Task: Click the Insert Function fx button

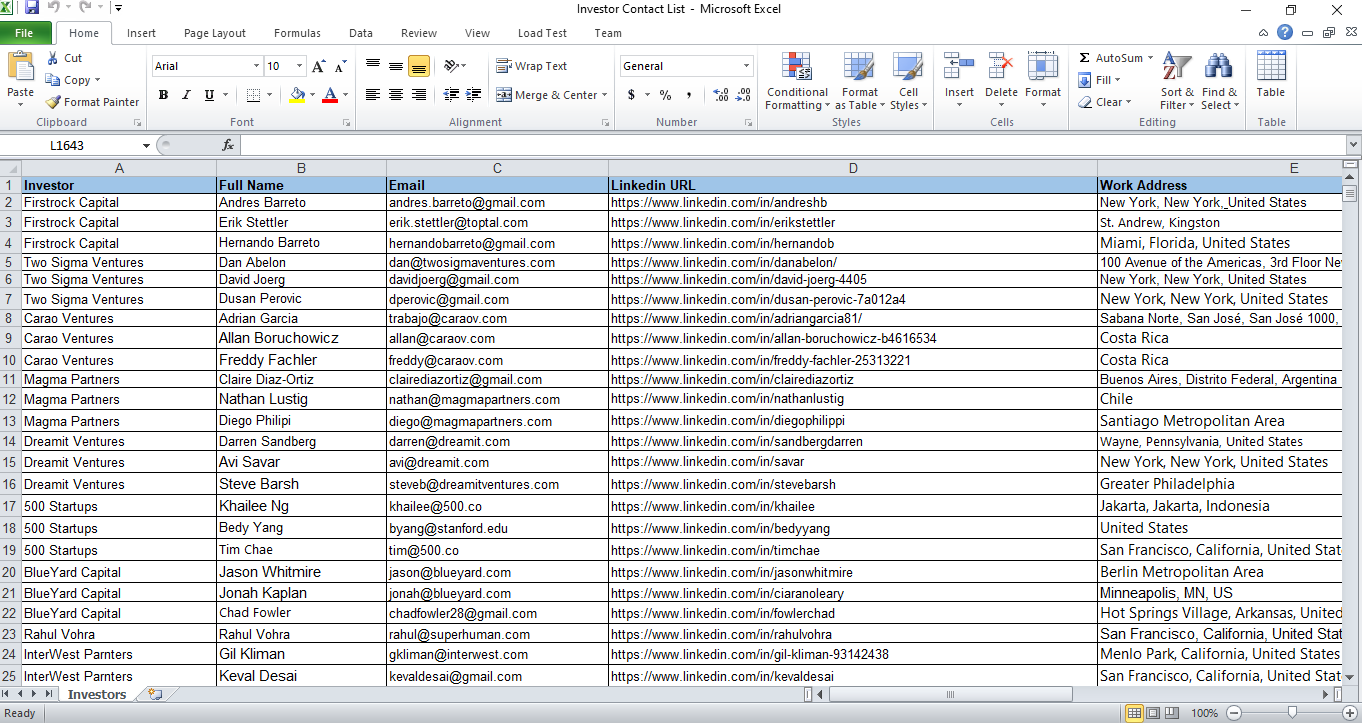Action: click(x=229, y=144)
